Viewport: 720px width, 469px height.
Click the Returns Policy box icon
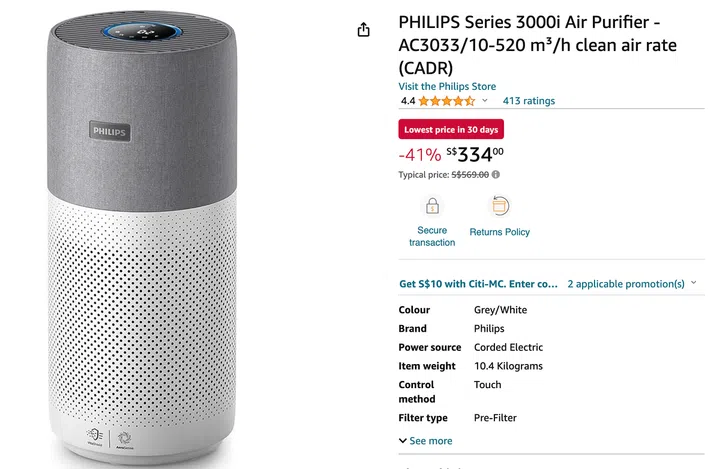pos(500,206)
